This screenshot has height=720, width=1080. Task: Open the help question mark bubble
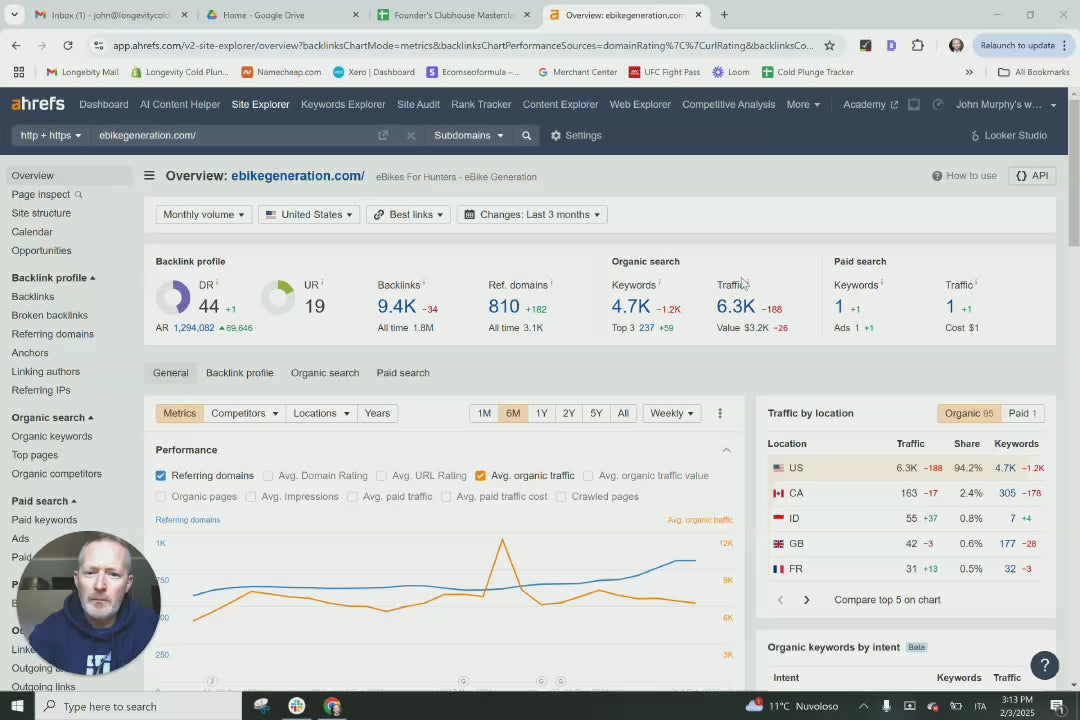coord(1044,665)
